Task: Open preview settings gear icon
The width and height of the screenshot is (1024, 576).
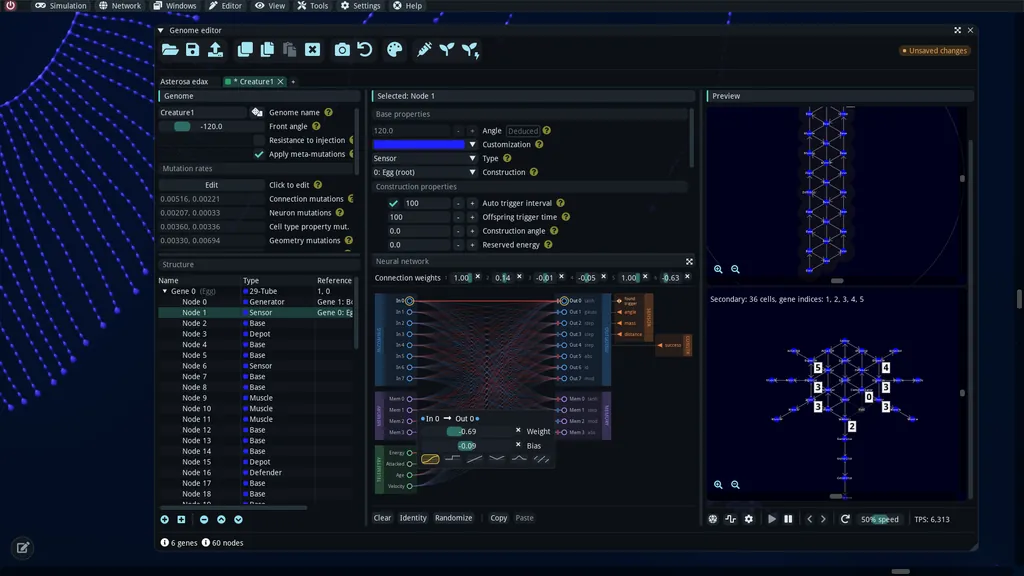Action: pyautogui.click(x=748, y=519)
